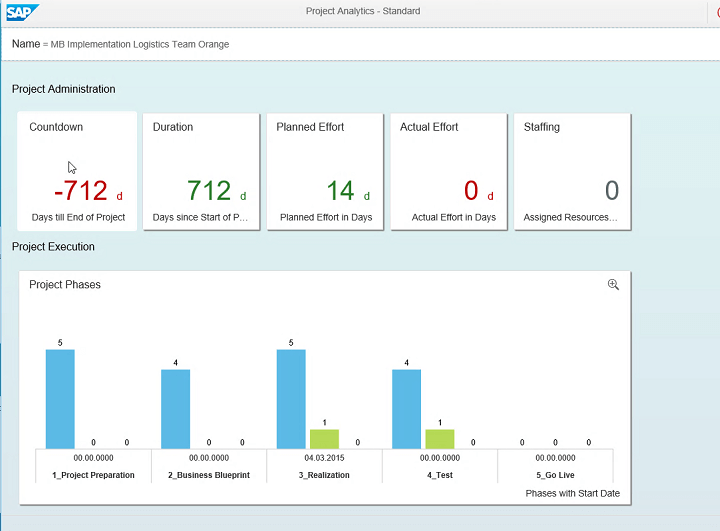The width and height of the screenshot is (720, 531).
Task: Select green bar for 4_Test
Action: [x=440, y=439]
